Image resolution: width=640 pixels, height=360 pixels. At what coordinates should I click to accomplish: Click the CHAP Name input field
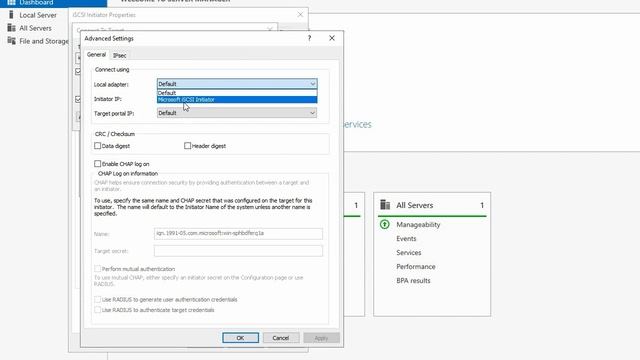tap(238, 233)
